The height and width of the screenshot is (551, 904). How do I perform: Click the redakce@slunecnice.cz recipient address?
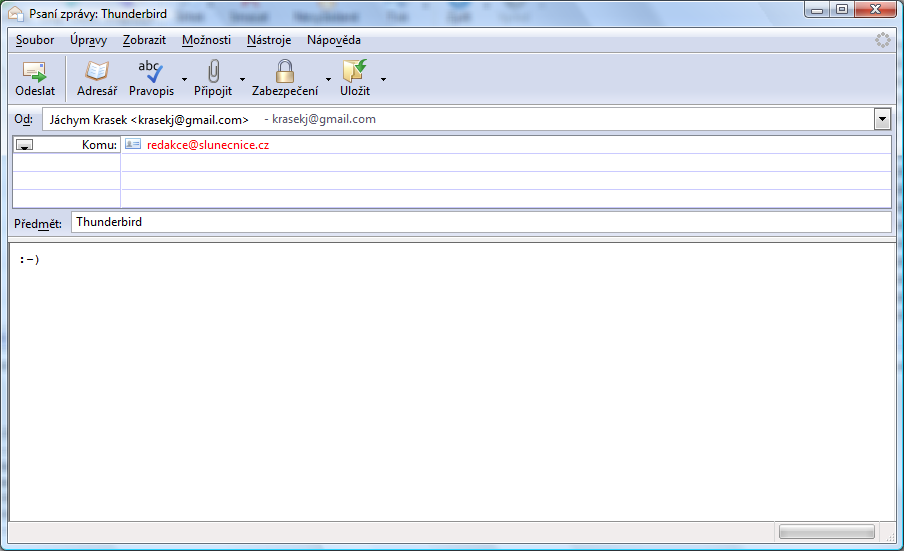point(208,145)
